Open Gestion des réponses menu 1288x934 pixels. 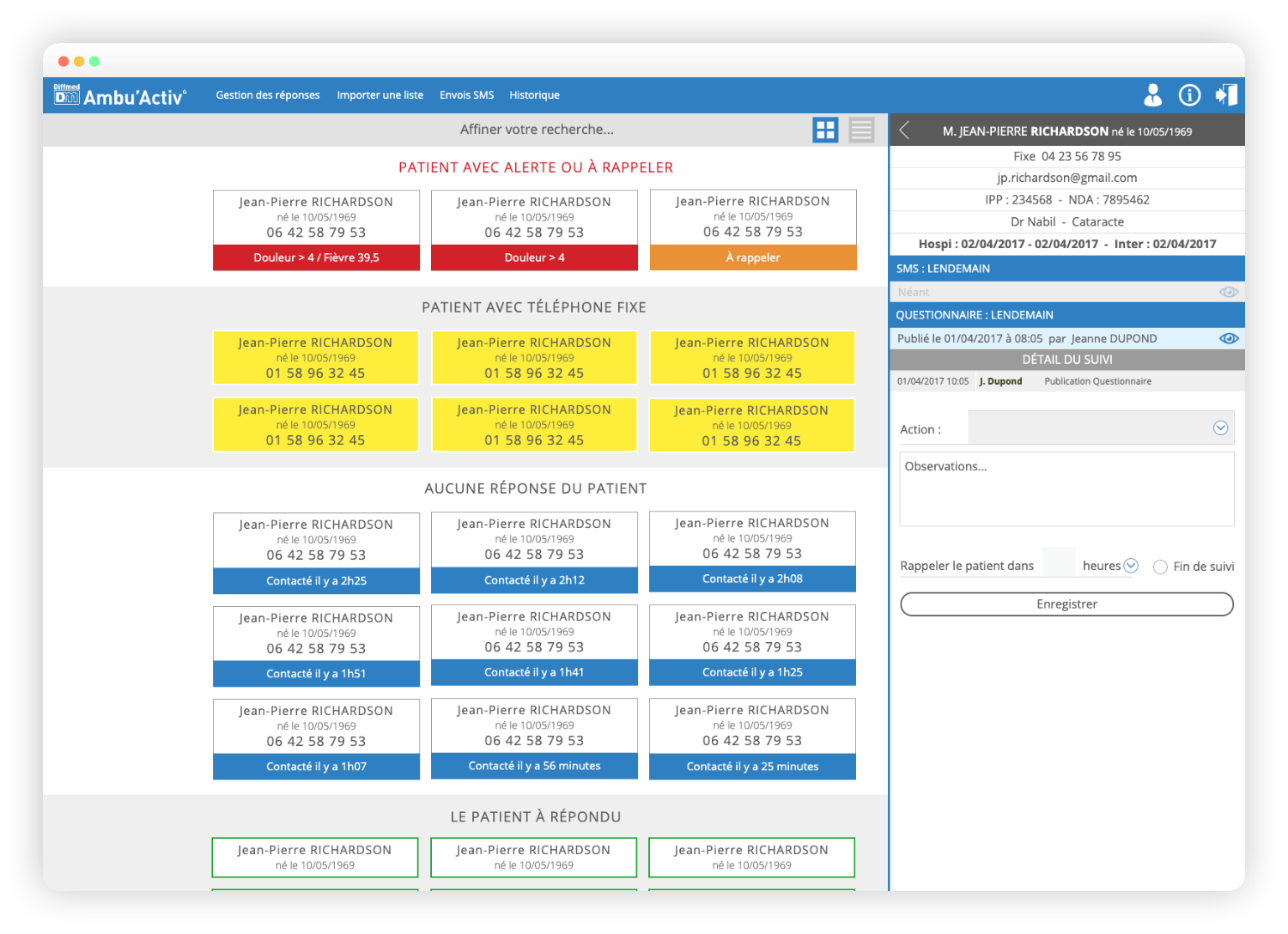click(x=268, y=95)
